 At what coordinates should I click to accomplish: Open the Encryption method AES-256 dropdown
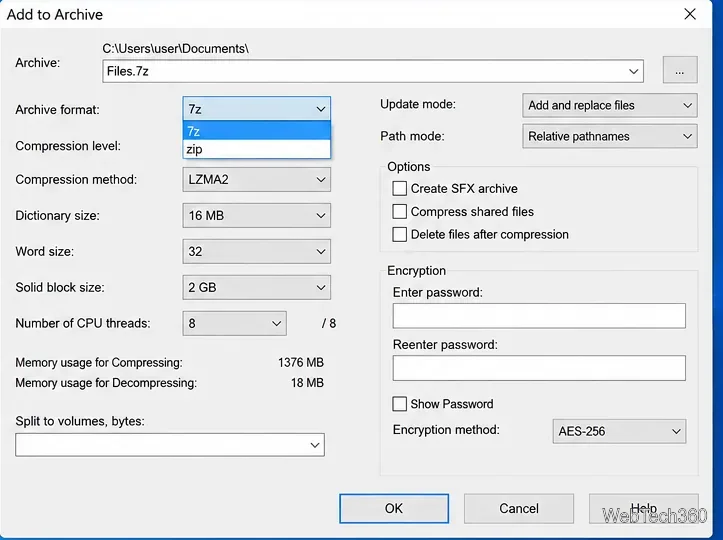pos(619,431)
